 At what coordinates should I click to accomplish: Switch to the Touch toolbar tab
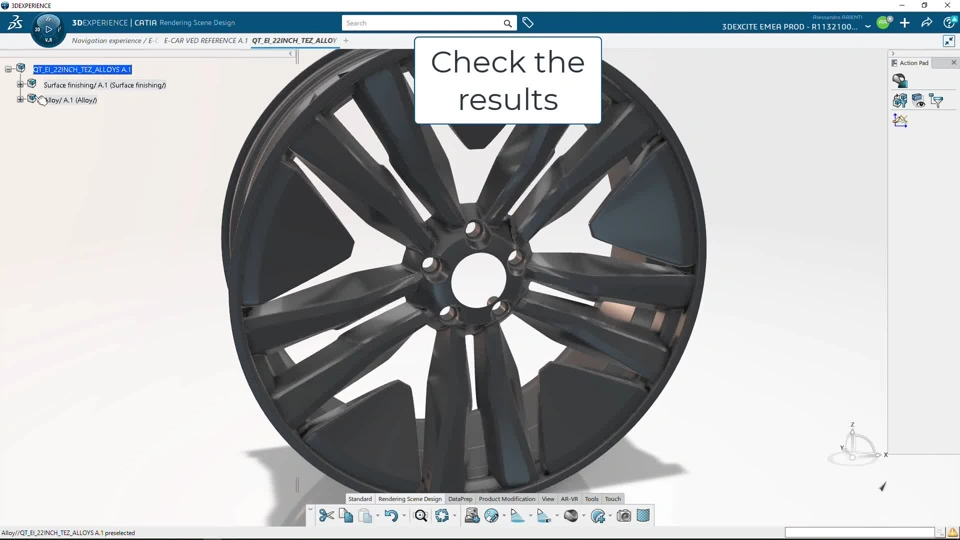pos(613,499)
